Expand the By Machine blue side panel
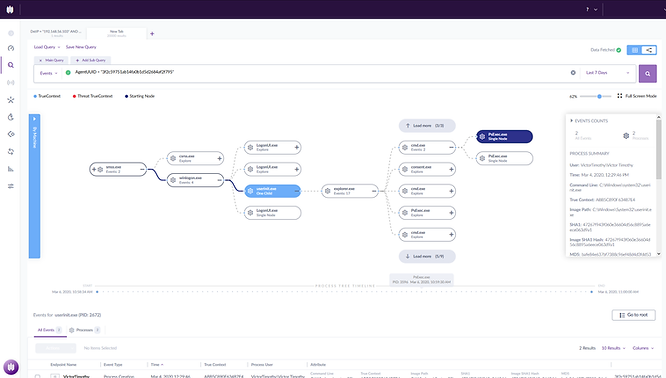 tap(34, 186)
